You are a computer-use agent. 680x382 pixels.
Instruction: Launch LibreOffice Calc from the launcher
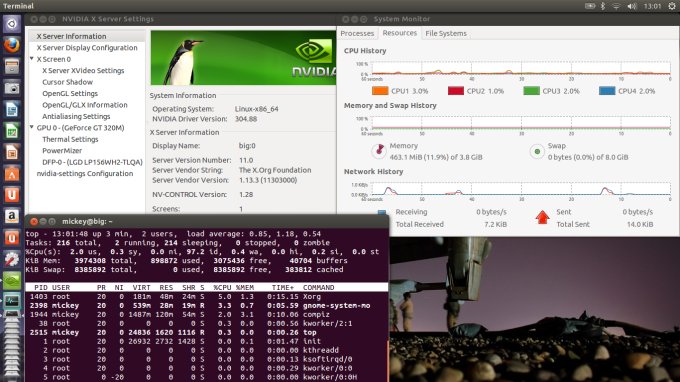(x=12, y=131)
